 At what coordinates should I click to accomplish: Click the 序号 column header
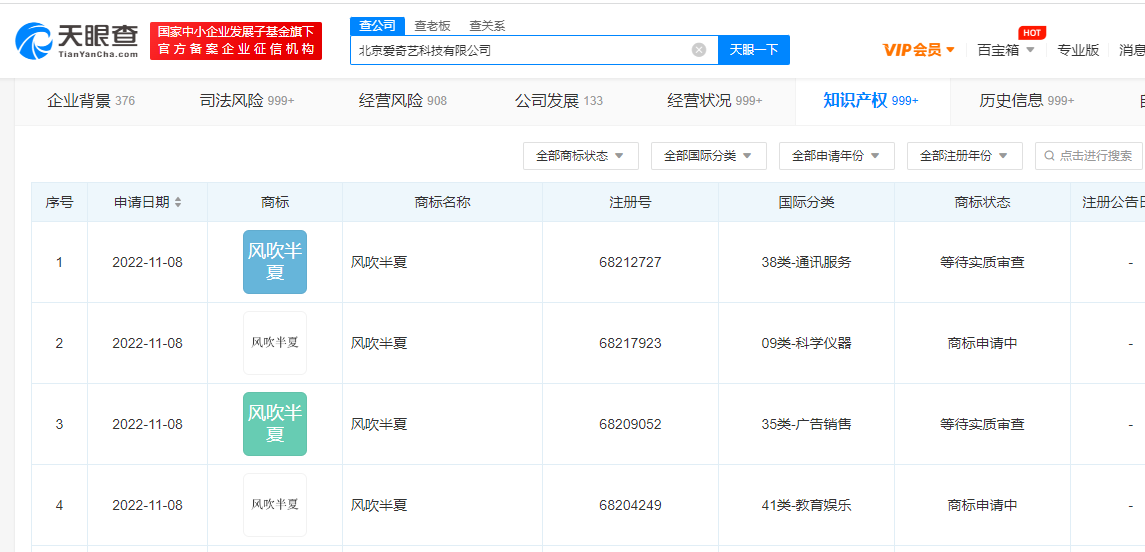[59, 202]
